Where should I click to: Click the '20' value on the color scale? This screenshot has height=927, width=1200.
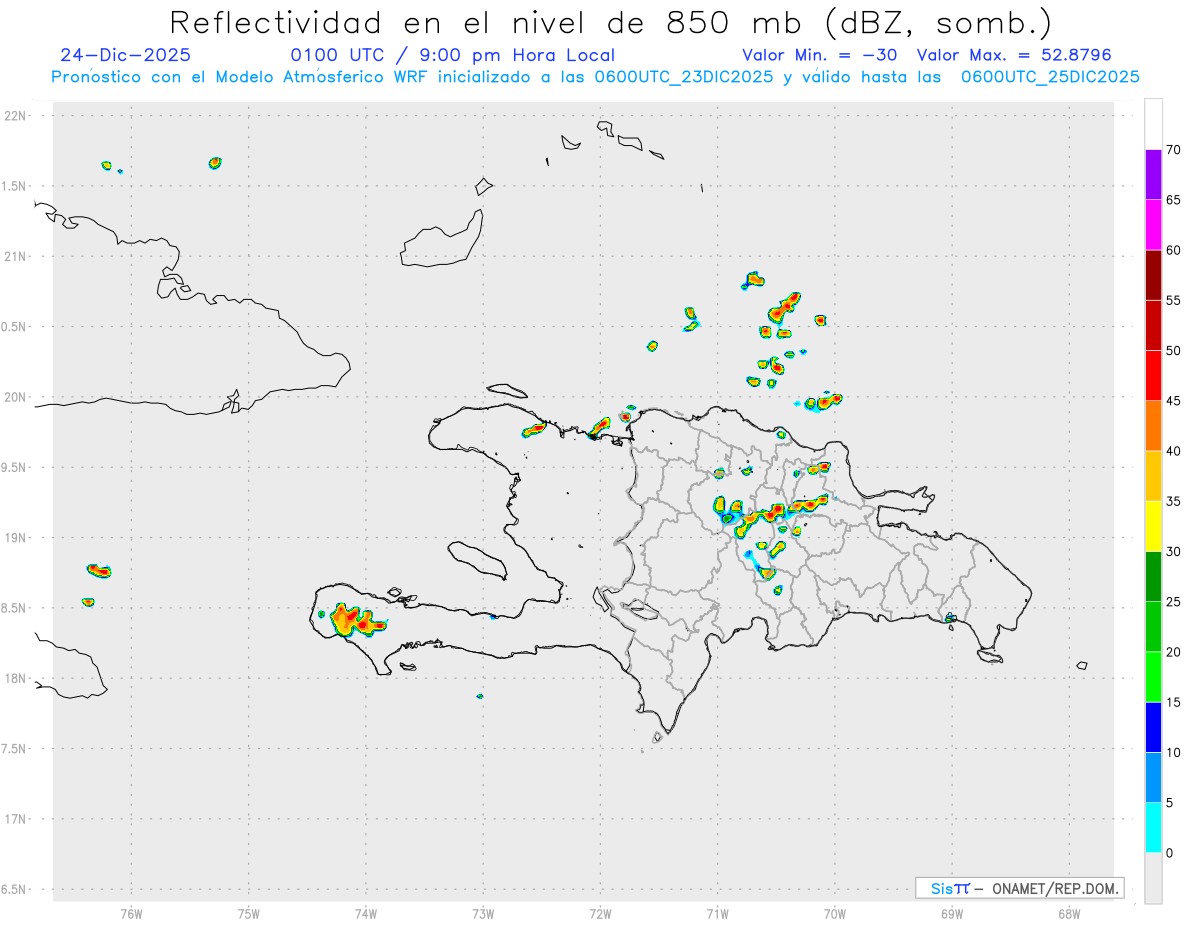pyautogui.click(x=1173, y=652)
